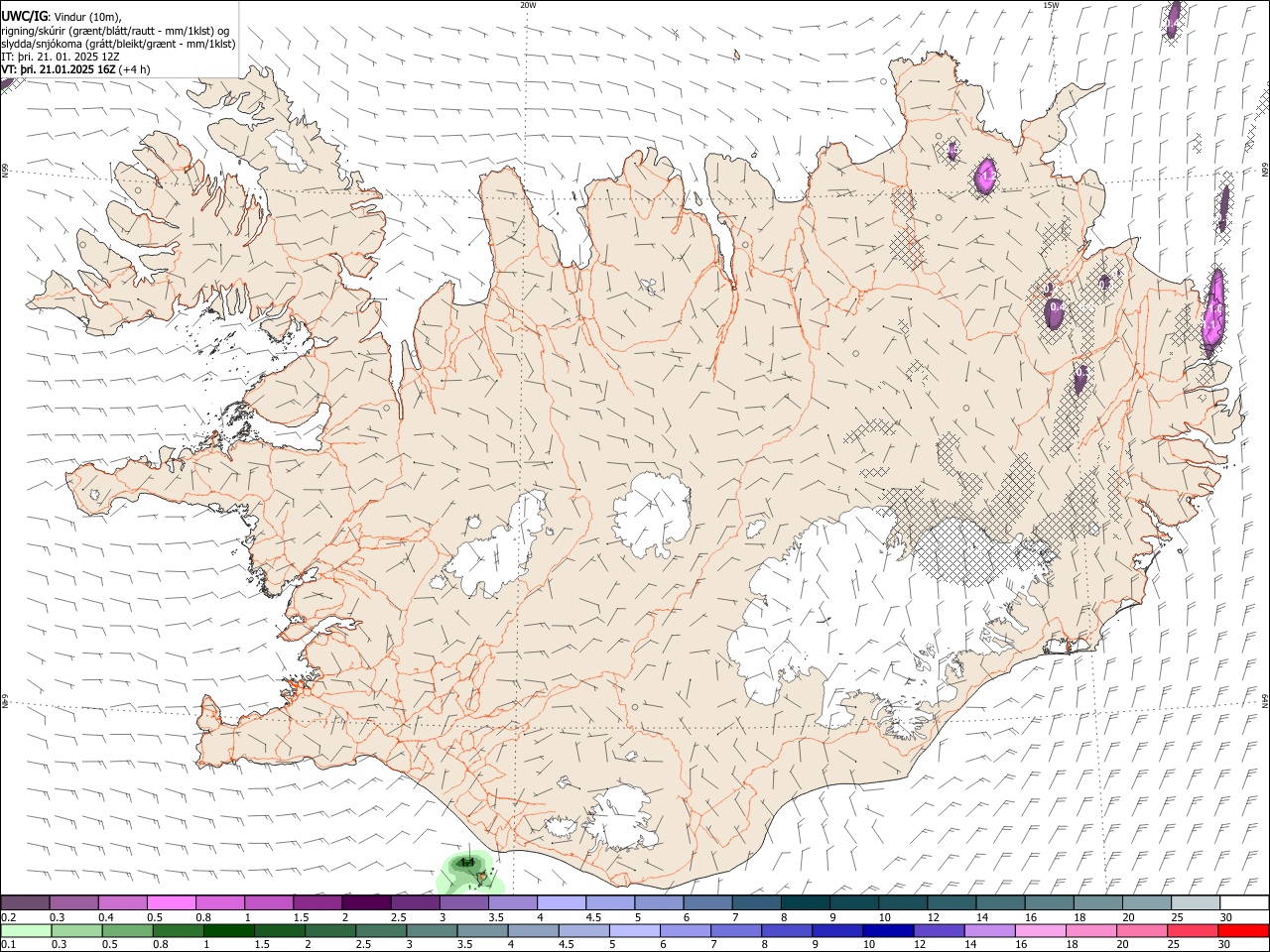
Task: Click the magenta snow patch on the east coast
Action: click(1213, 312)
